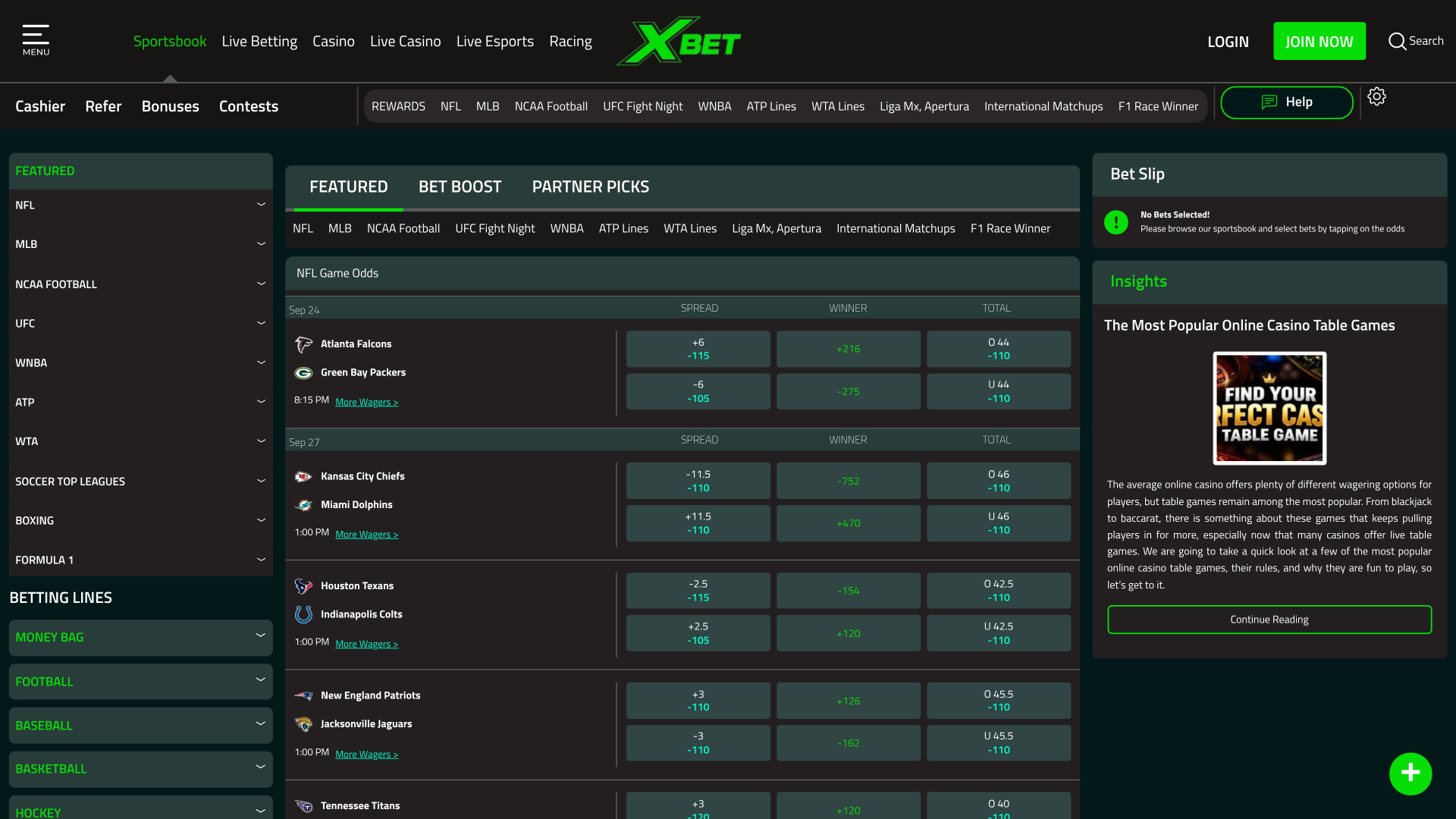Viewport: 1456px width, 819px height.
Task: Click UFC Fight Night under Featured tabs
Action: tap(494, 228)
